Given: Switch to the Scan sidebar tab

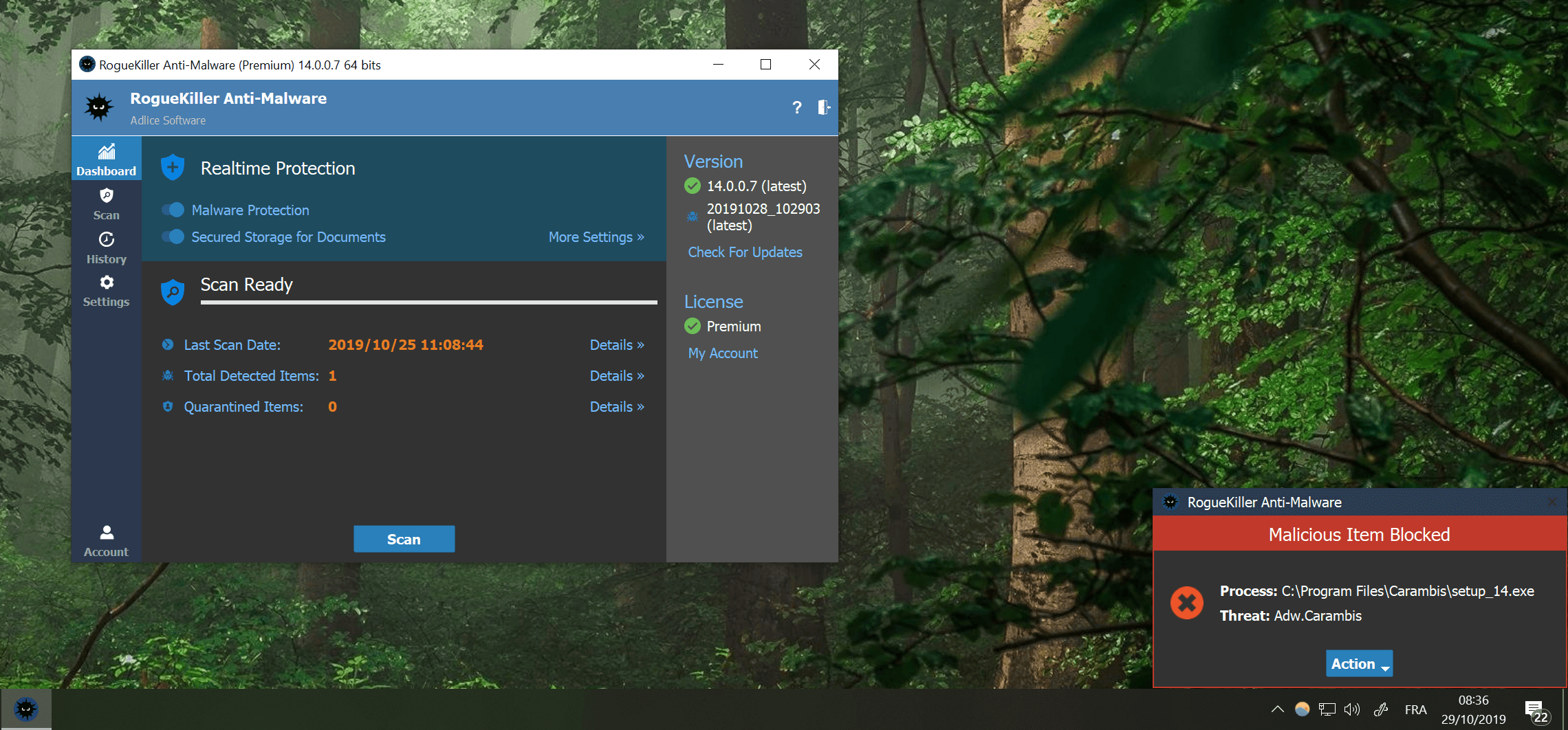Looking at the screenshot, I should (x=107, y=204).
